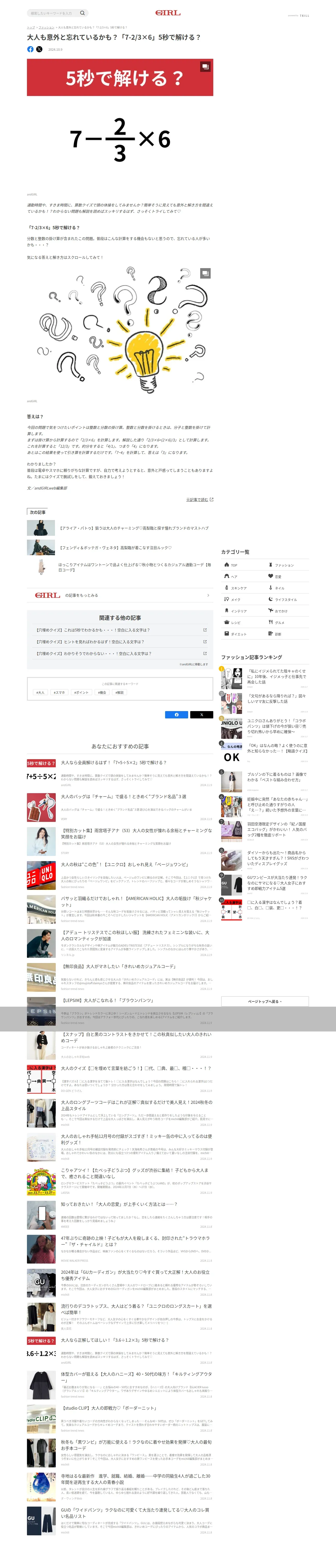Open recommended article 大人のバッグはチャーム
This screenshot has width=336, height=1568.
[x=120, y=807]
